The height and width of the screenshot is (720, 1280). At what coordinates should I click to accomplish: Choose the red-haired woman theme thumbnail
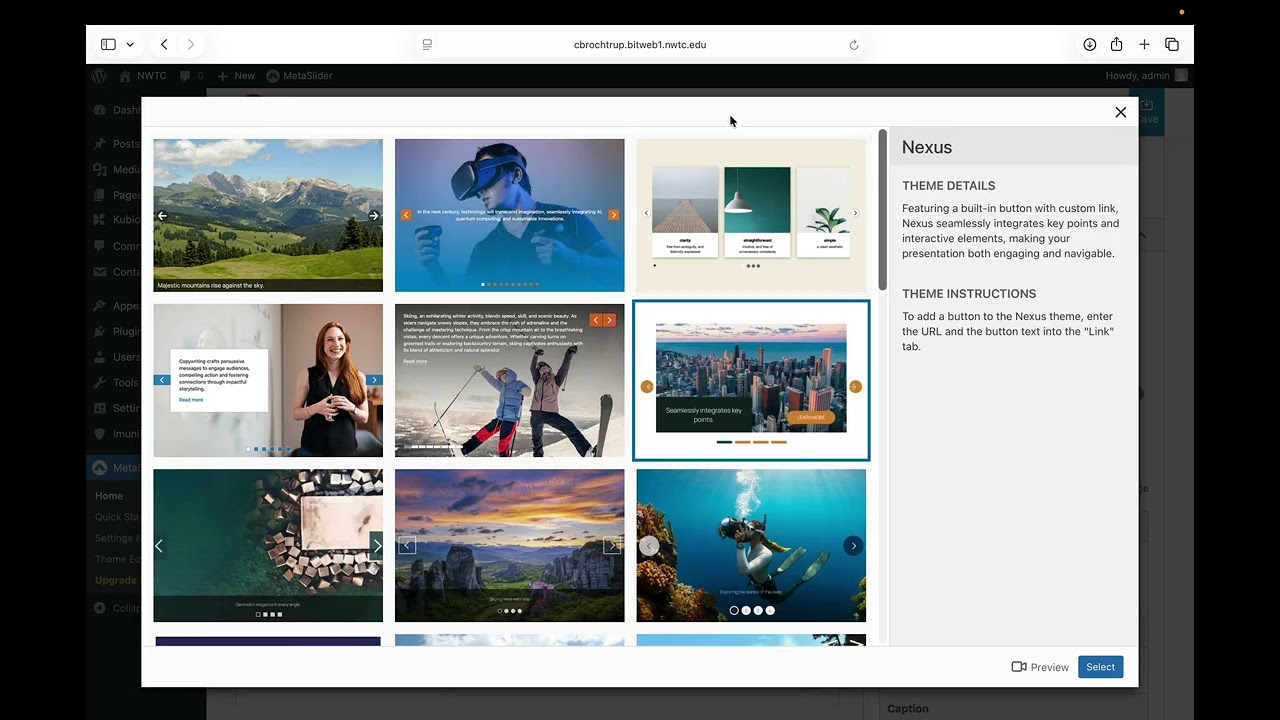point(268,380)
